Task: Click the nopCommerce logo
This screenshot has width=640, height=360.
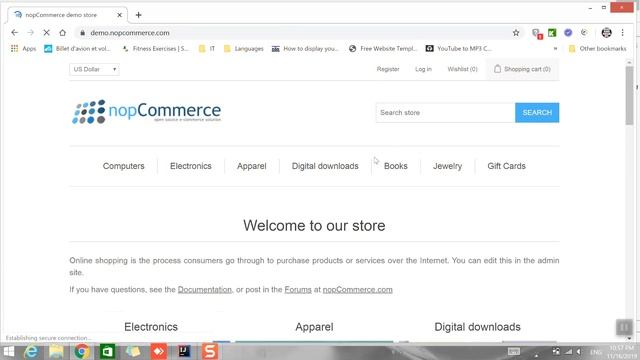Action: 147,111
